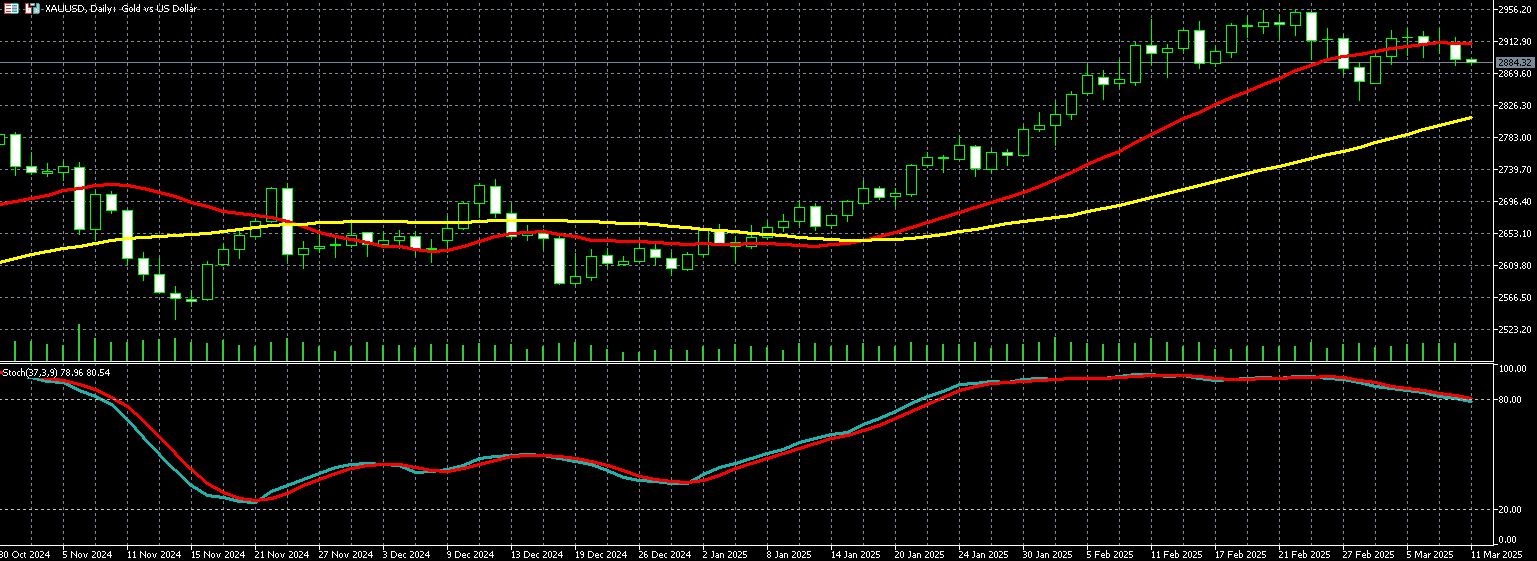This screenshot has height=561, width=1537.
Task: Select the most recent candle on the chart
Action: tap(1471, 62)
